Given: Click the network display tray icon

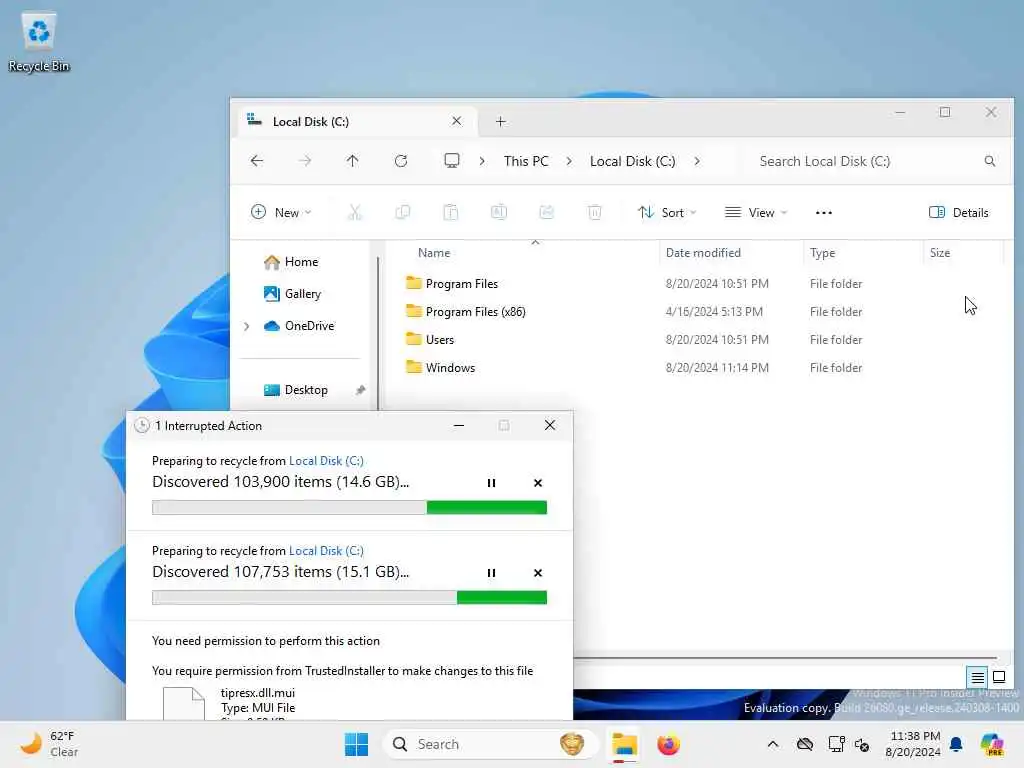Looking at the screenshot, I should click(836, 744).
